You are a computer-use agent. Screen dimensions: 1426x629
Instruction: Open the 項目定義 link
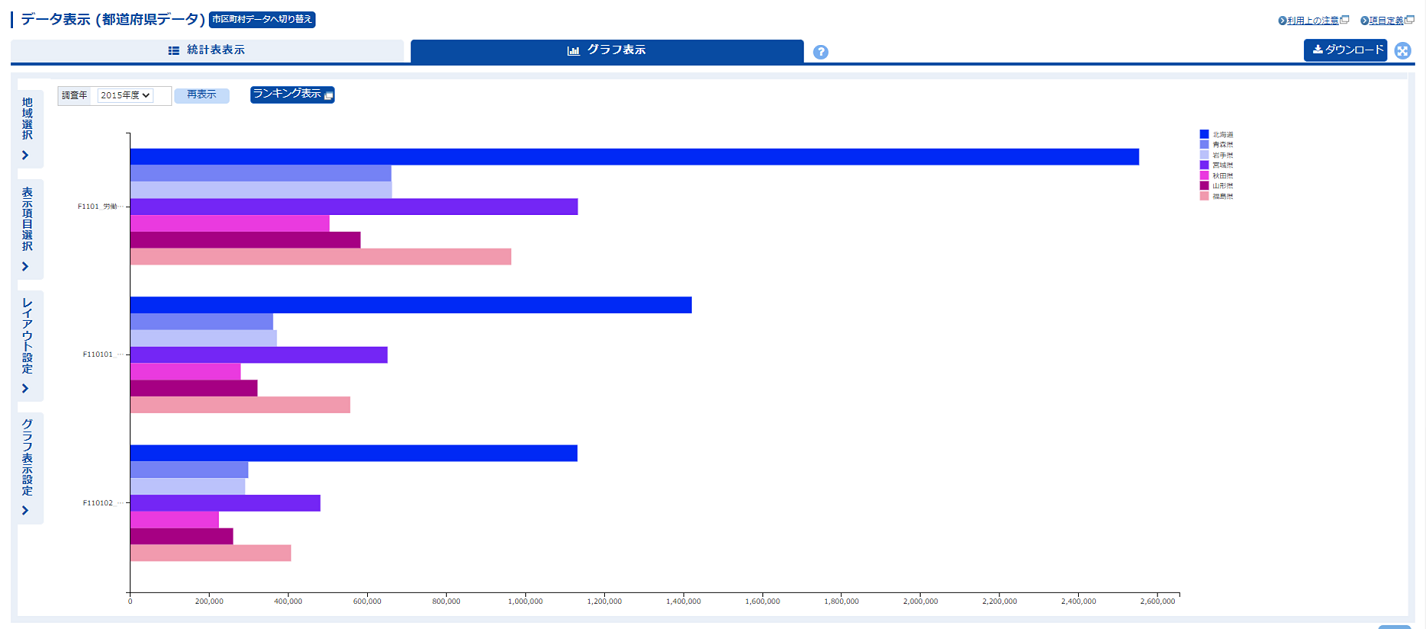click(x=1388, y=20)
